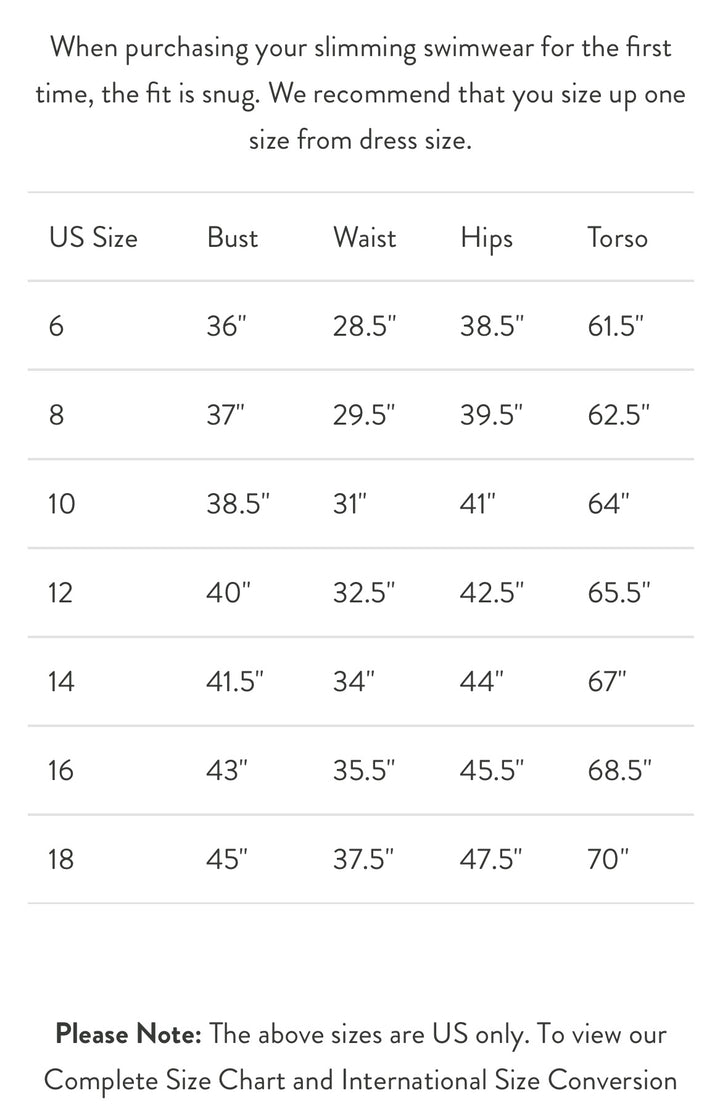Viewport: 720px width, 1114px height.
Task: Click US size 12 row label
Action: pos(60,592)
